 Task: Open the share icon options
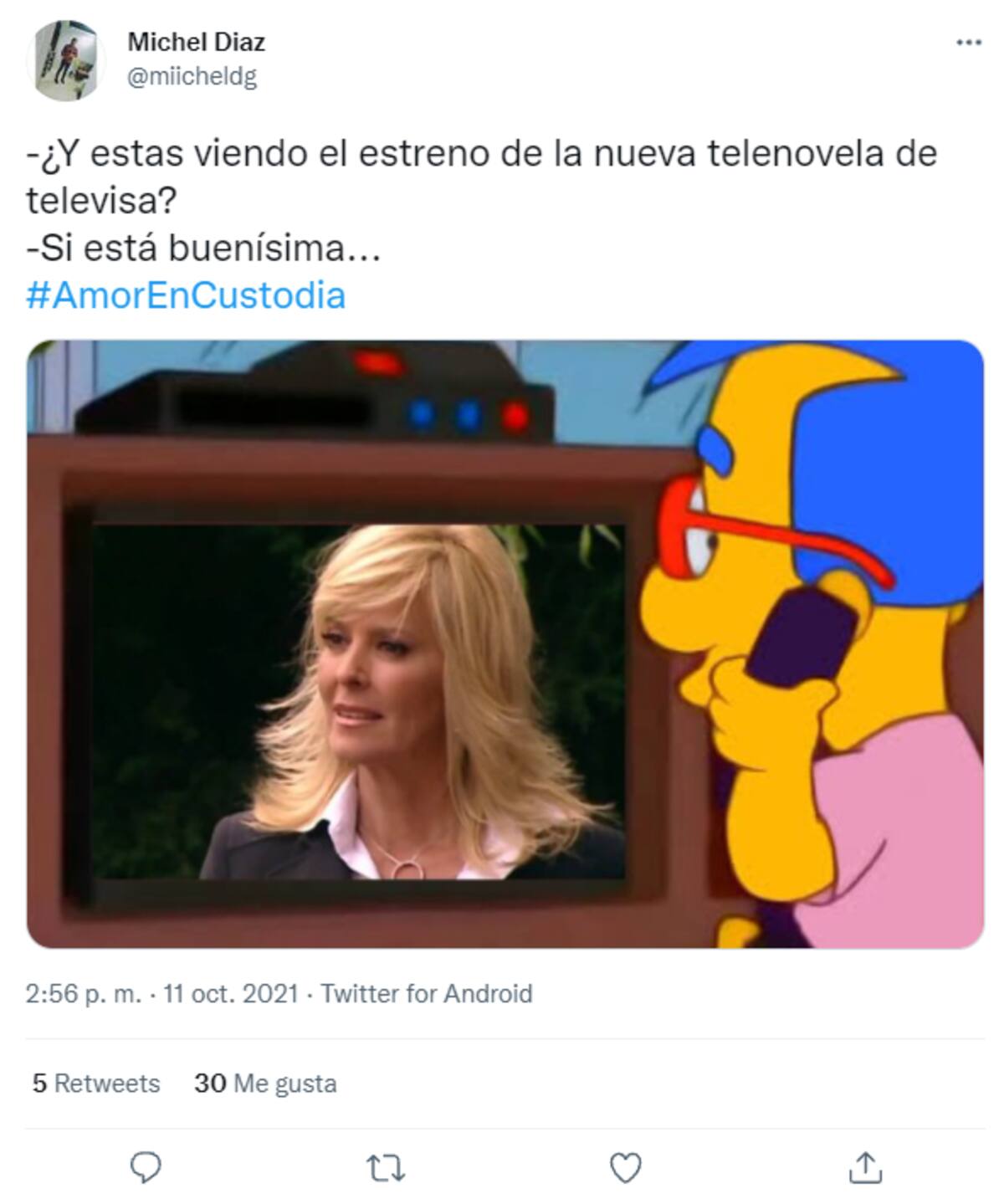(x=865, y=1167)
